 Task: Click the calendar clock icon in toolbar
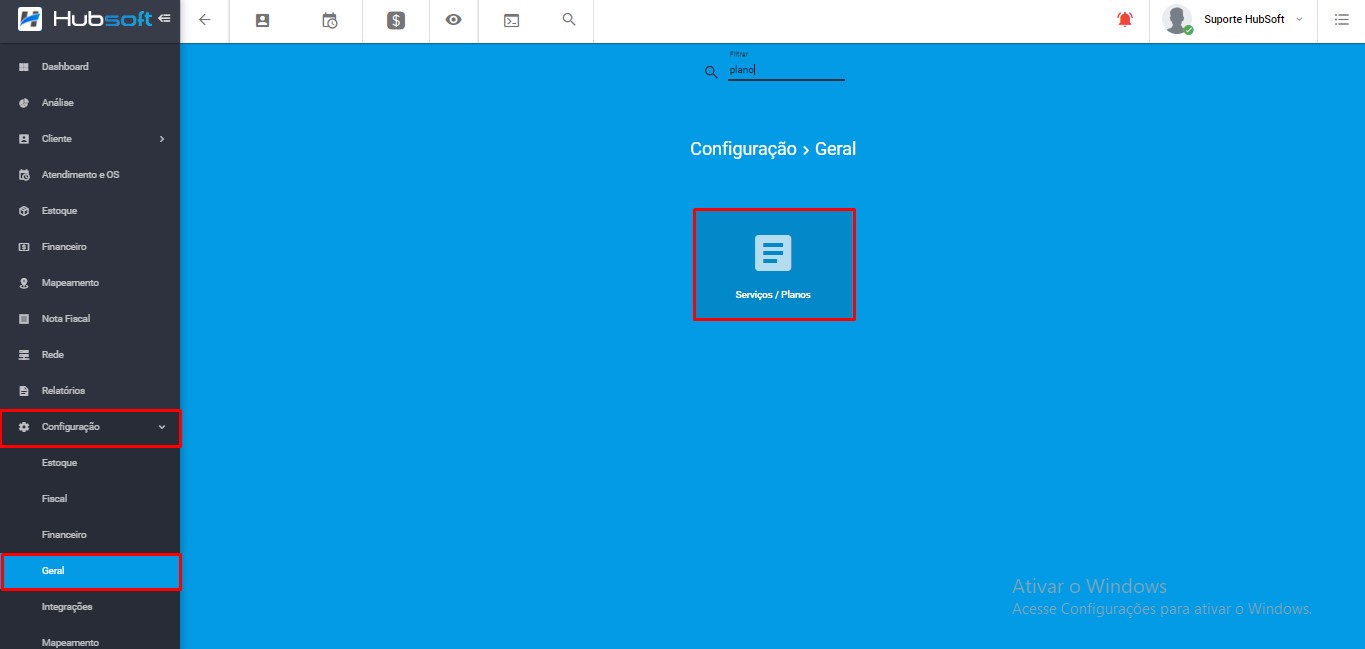click(329, 20)
